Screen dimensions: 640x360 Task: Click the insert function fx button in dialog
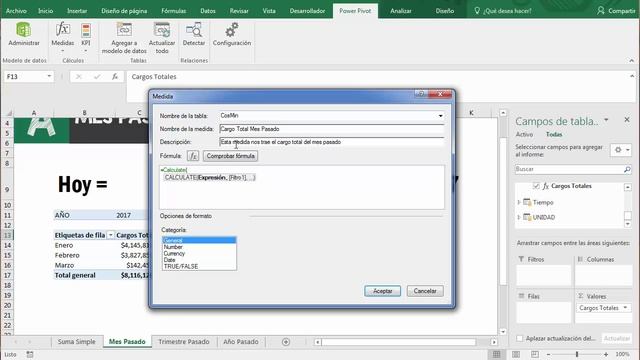coord(193,156)
